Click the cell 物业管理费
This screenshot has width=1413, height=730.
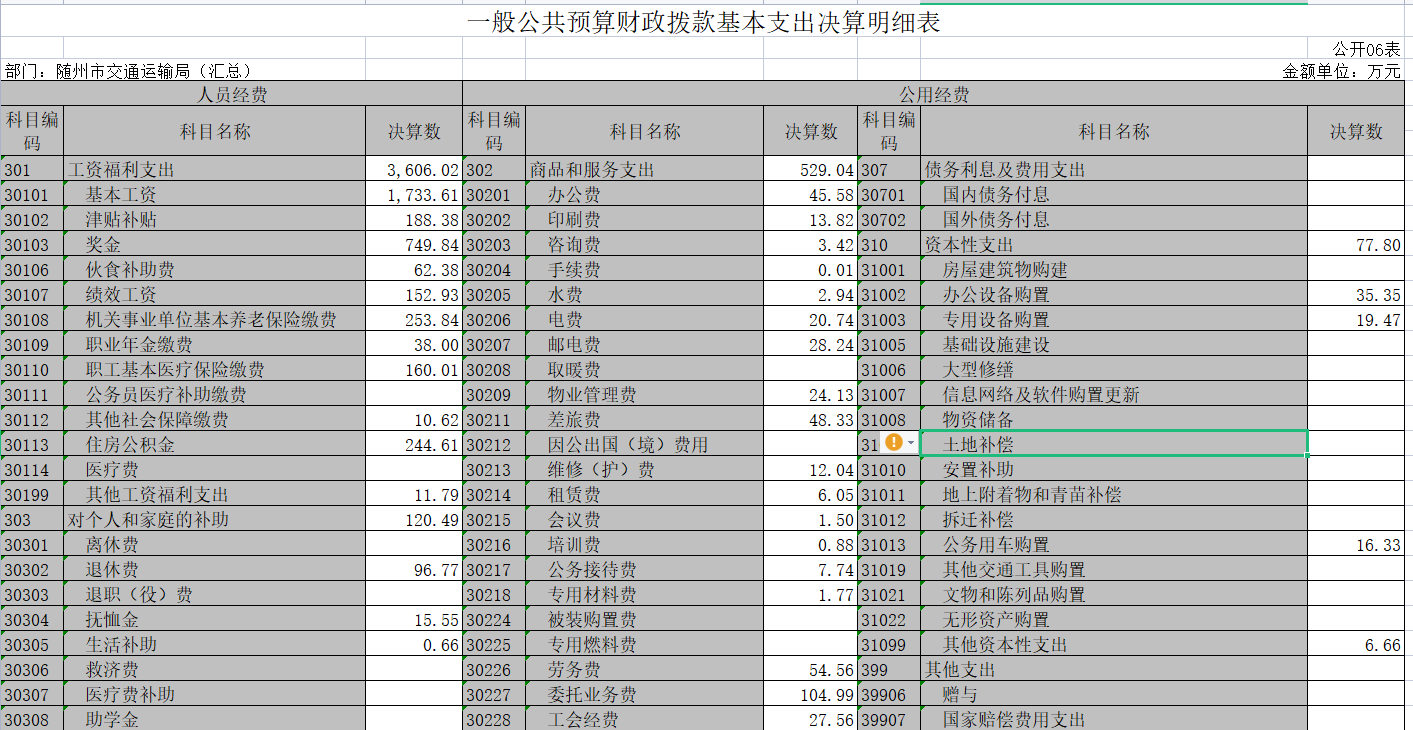[x=644, y=395]
